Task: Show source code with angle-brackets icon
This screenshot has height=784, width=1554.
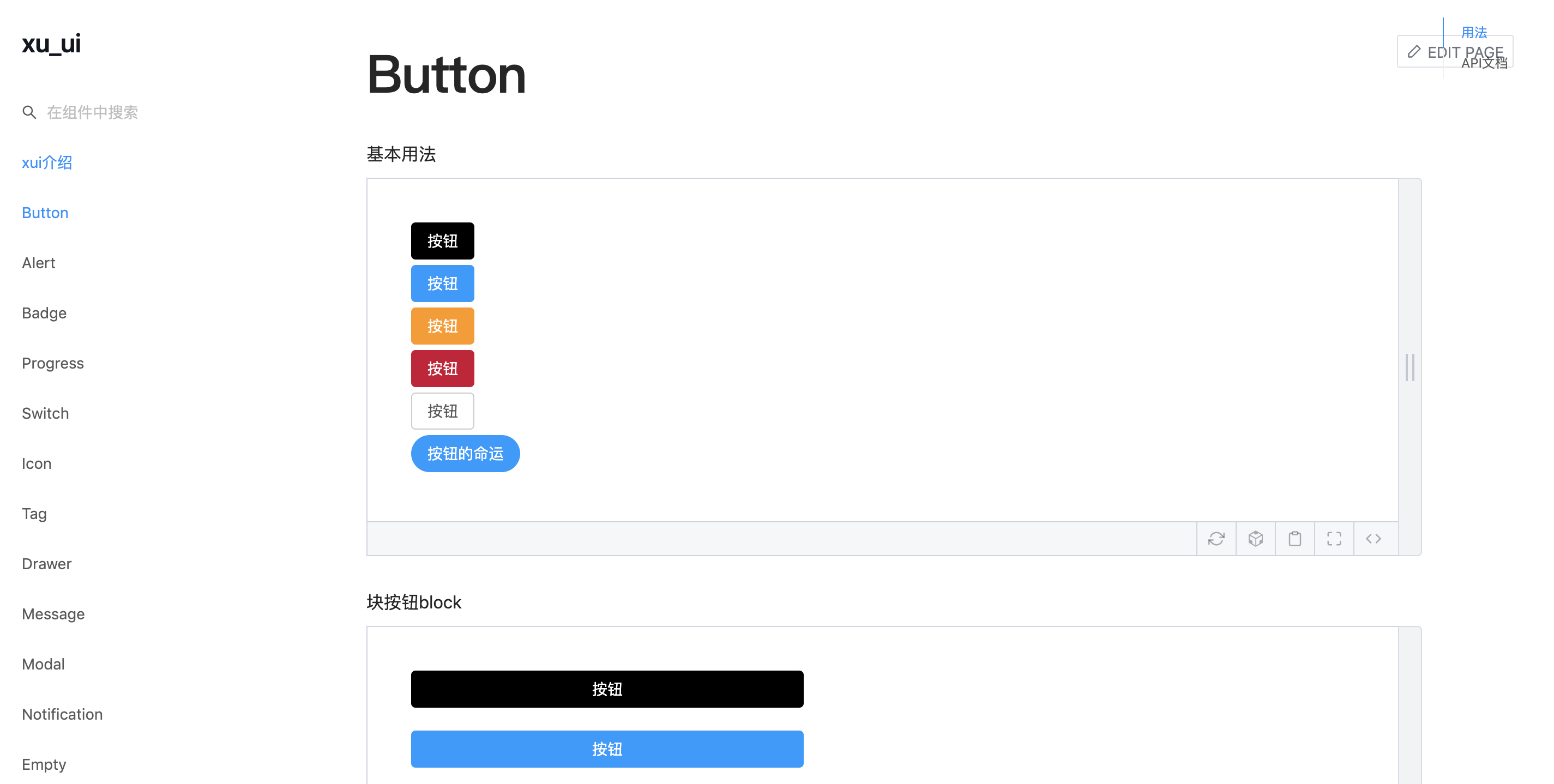Action: (1373, 539)
